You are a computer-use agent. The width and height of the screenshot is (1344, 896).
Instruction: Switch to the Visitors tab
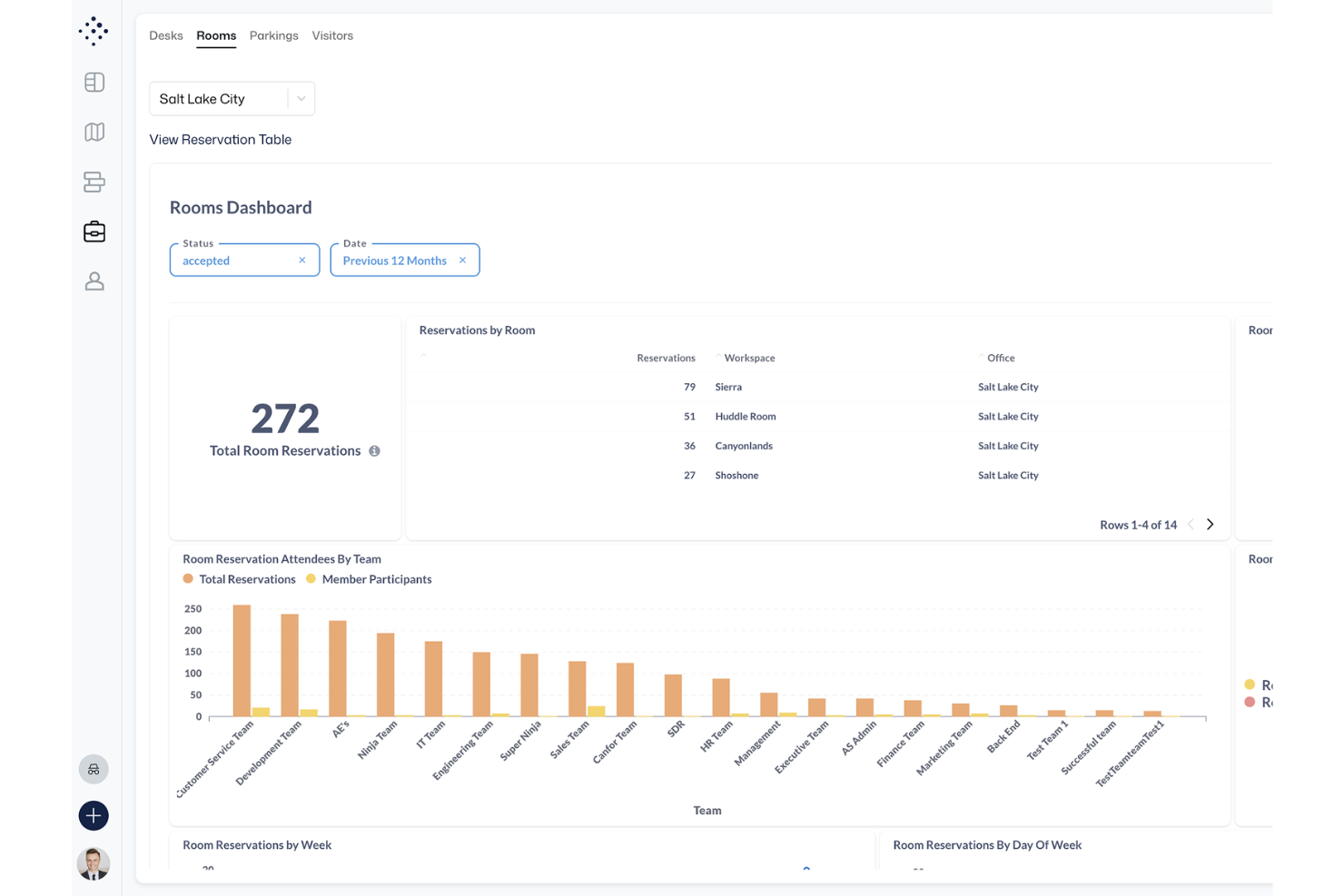332,35
